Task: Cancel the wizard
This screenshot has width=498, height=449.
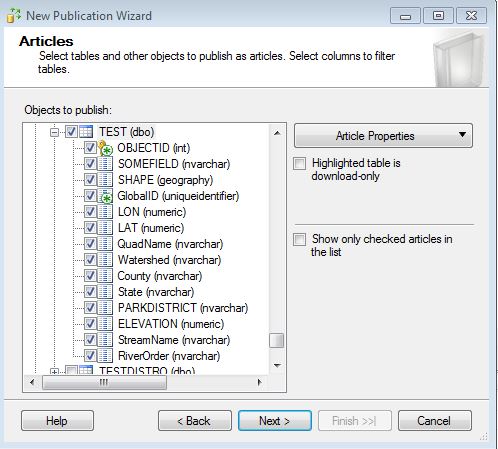Action: tap(435, 421)
